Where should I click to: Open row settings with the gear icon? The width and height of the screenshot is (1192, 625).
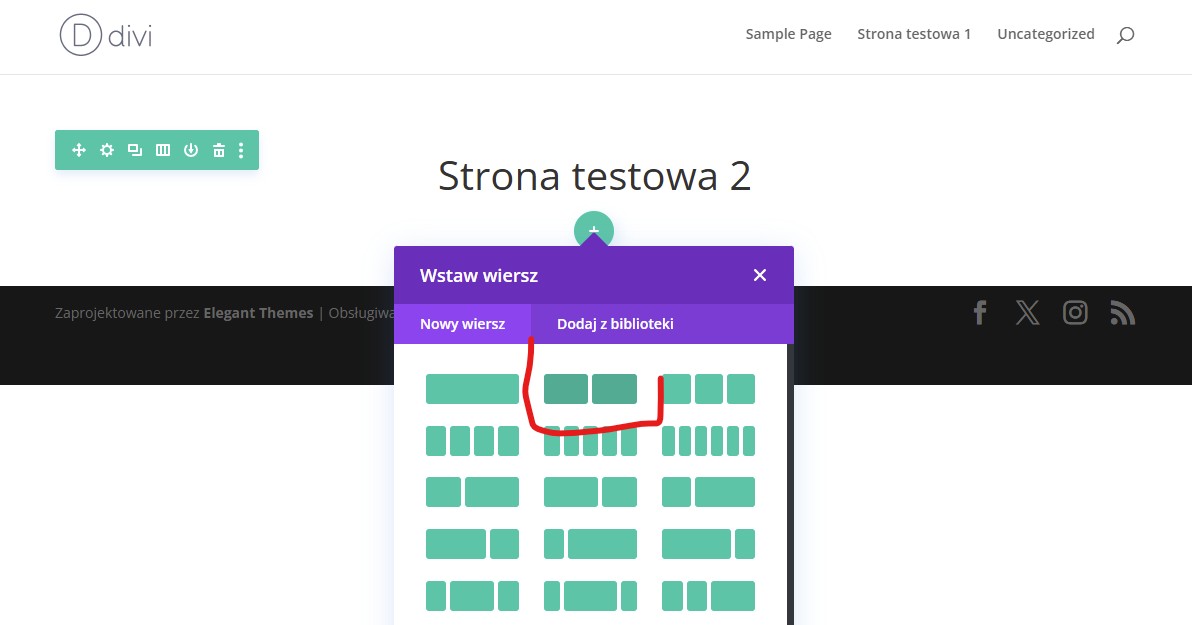click(x=107, y=150)
